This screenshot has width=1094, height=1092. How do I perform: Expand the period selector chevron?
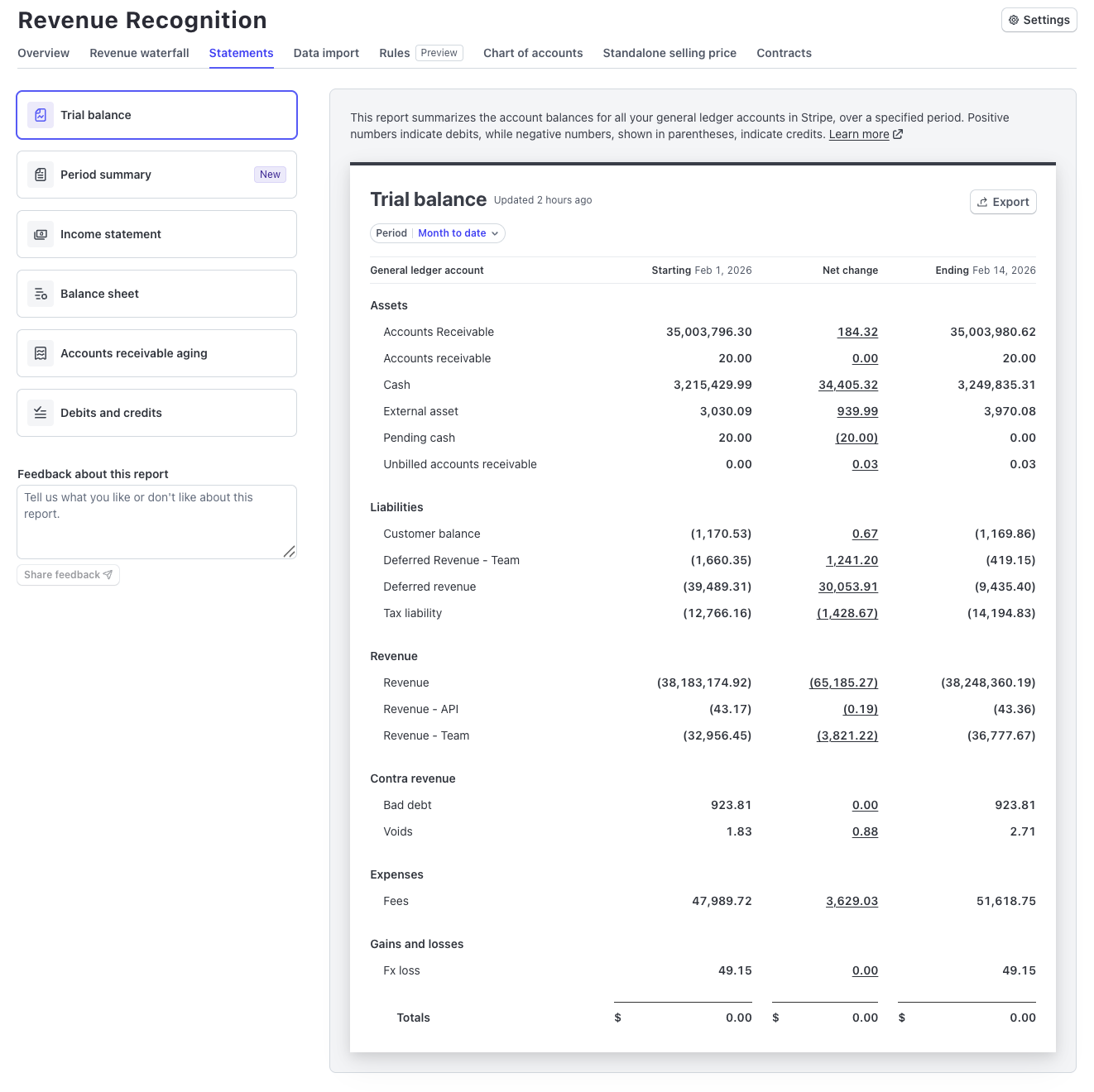tap(494, 233)
